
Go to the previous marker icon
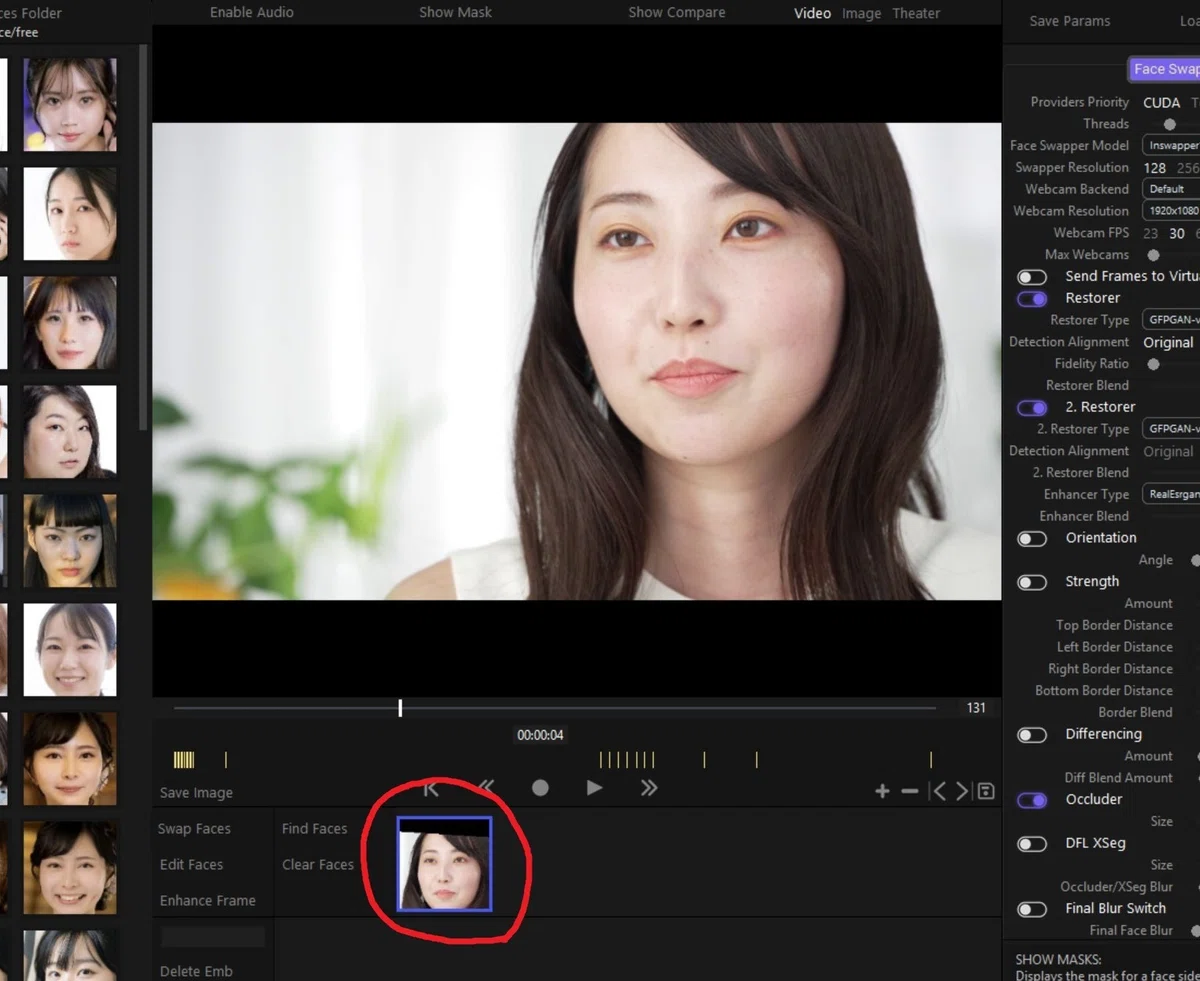[x=938, y=791]
